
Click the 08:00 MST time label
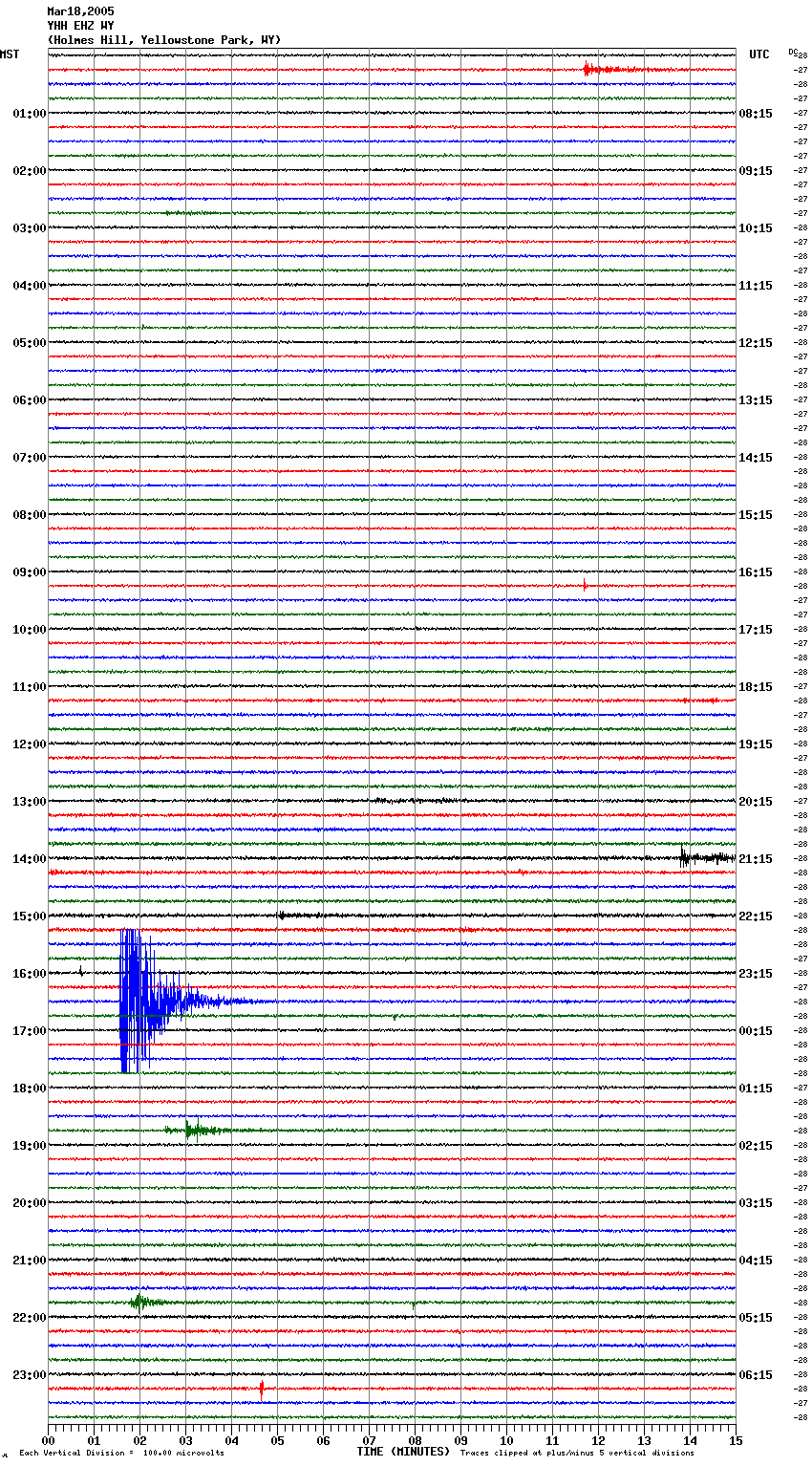tap(30, 515)
